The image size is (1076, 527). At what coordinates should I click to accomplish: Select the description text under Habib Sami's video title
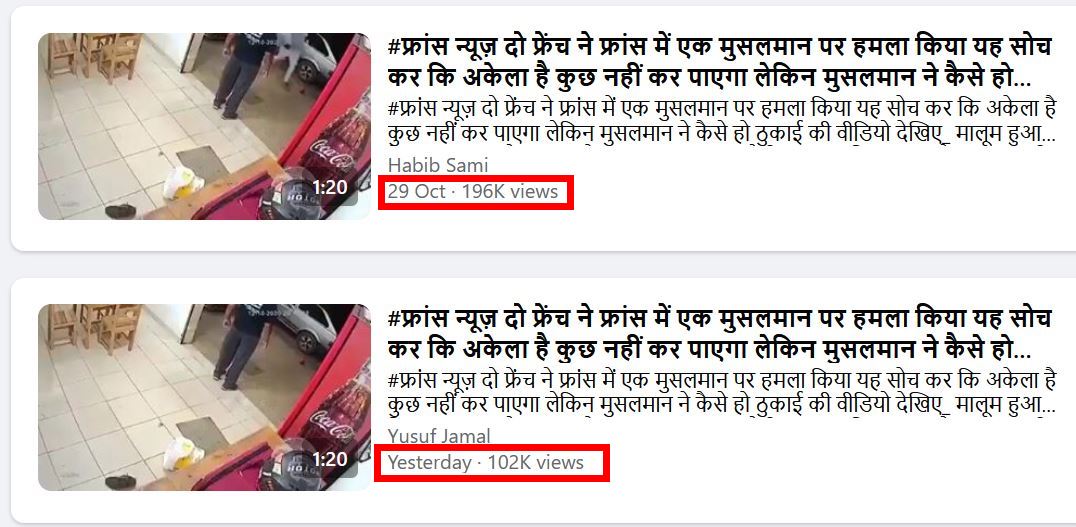tap(721, 121)
